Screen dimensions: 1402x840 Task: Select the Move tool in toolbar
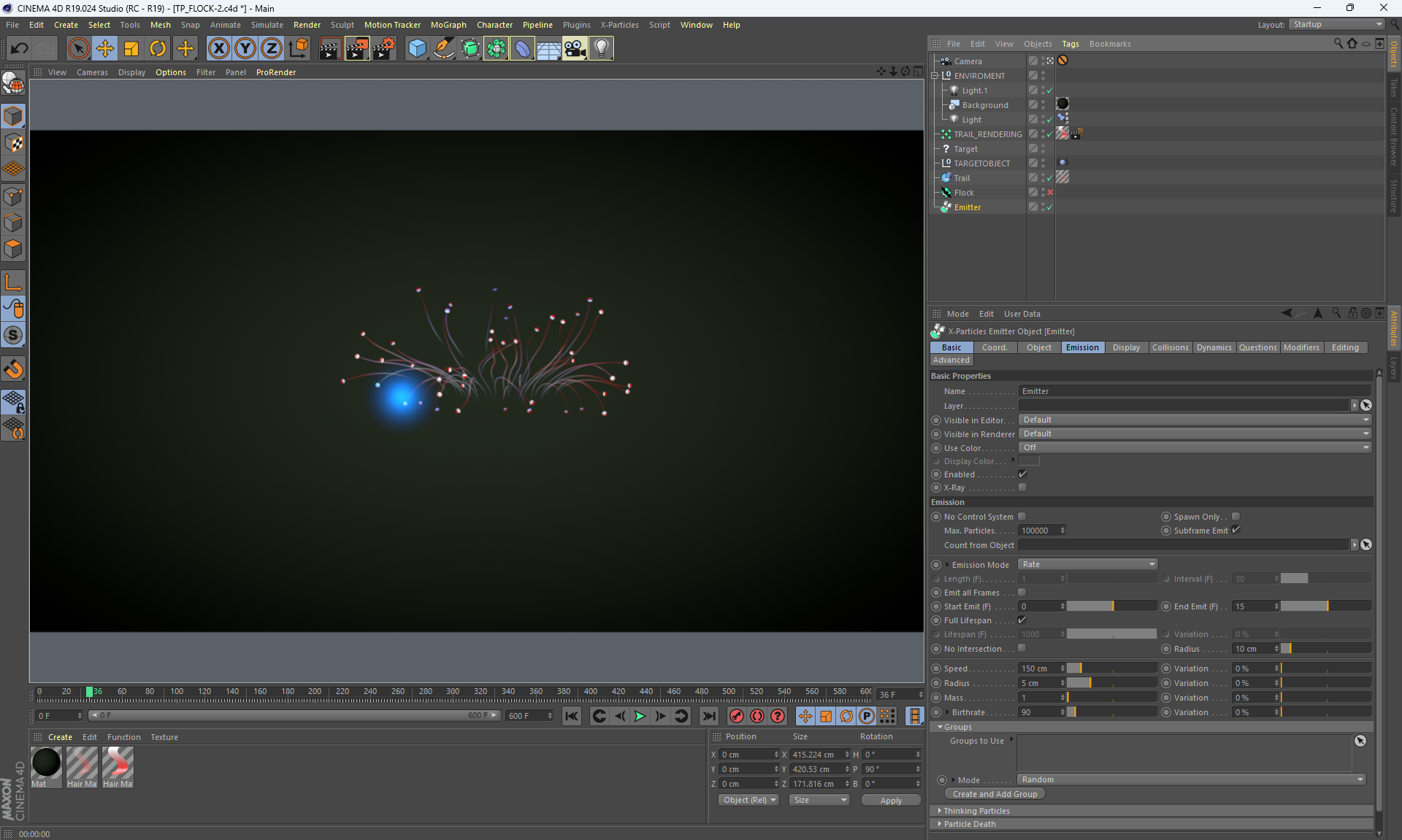tap(105, 49)
